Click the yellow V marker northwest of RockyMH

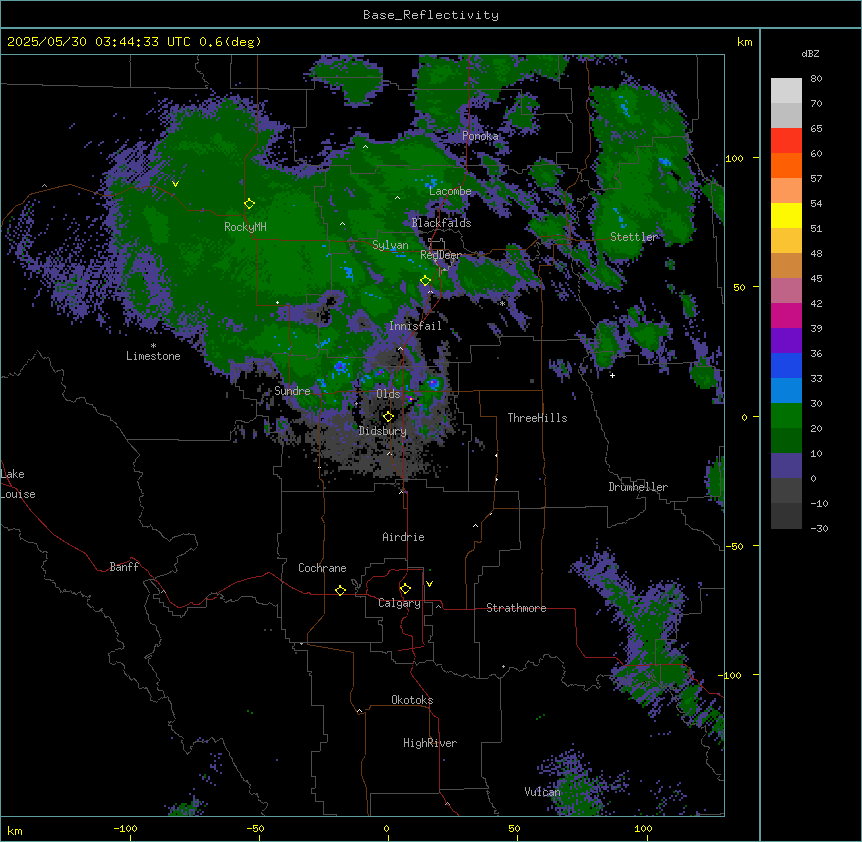click(x=175, y=184)
